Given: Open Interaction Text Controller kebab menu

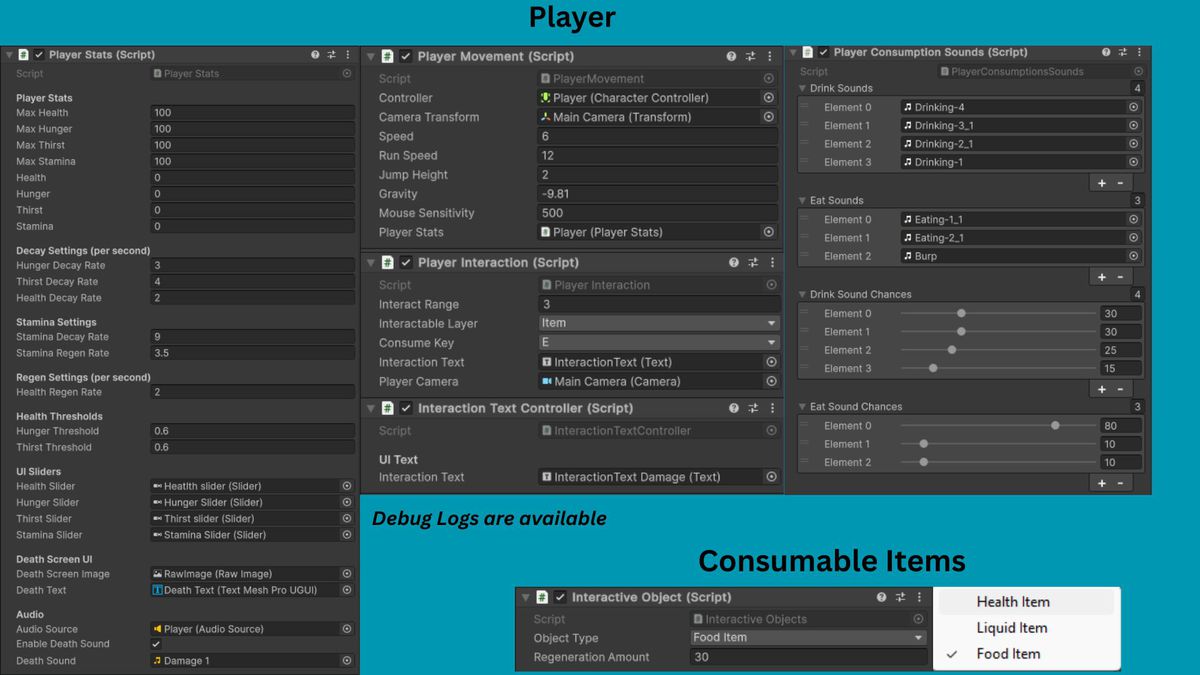Looking at the screenshot, I should pyautogui.click(x=771, y=409).
